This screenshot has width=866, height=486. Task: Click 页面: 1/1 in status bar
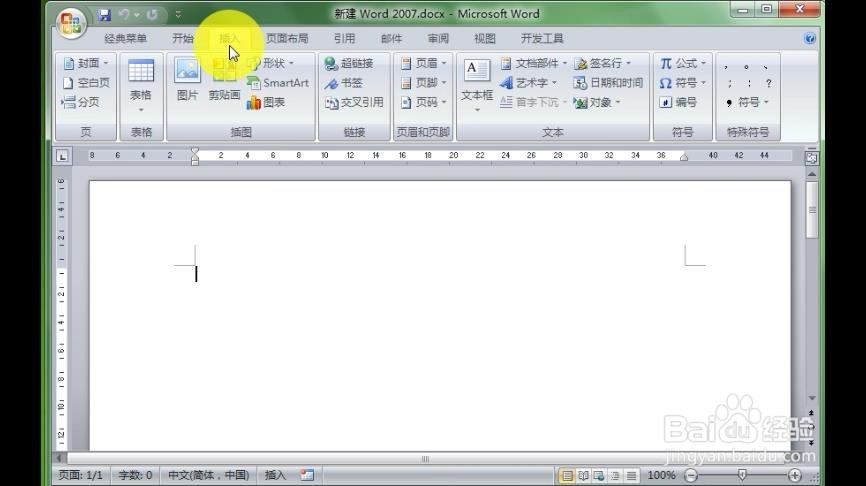click(81, 475)
